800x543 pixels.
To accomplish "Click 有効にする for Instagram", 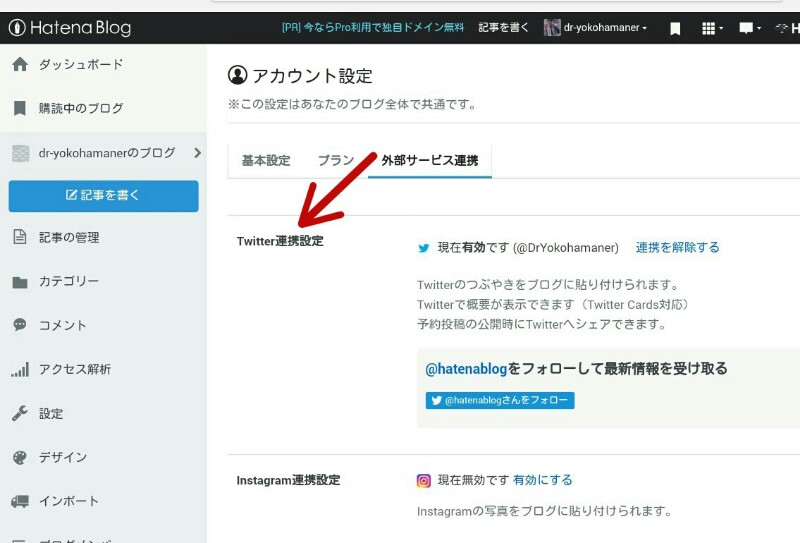I will 543,480.
